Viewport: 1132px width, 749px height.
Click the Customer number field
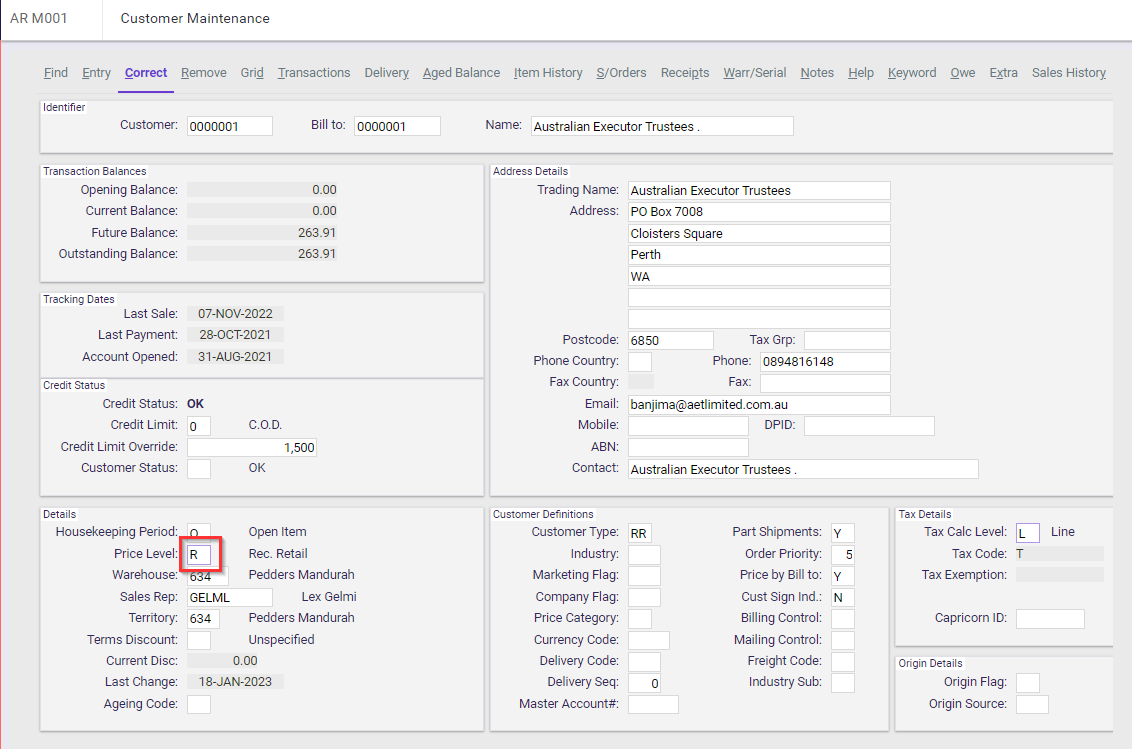[x=230, y=126]
